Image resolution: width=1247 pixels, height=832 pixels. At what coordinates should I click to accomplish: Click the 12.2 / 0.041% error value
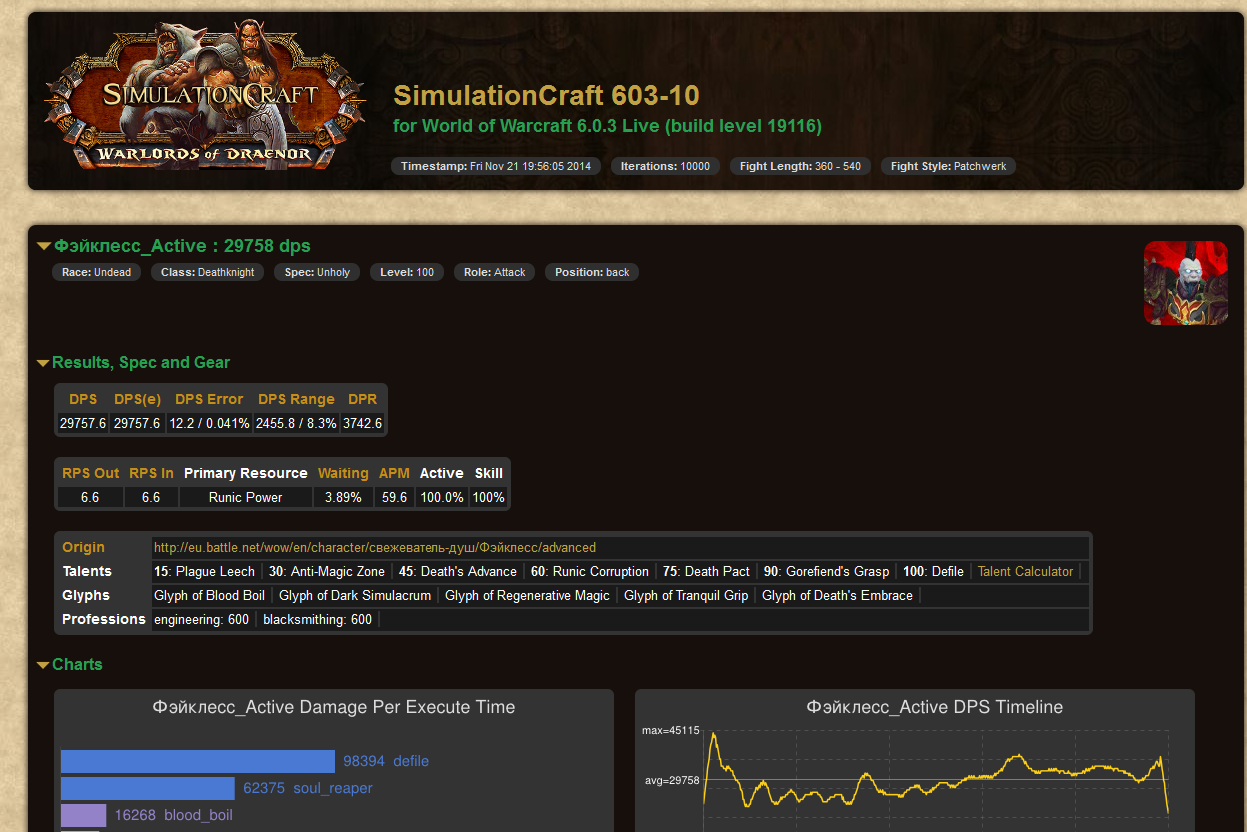[209, 423]
